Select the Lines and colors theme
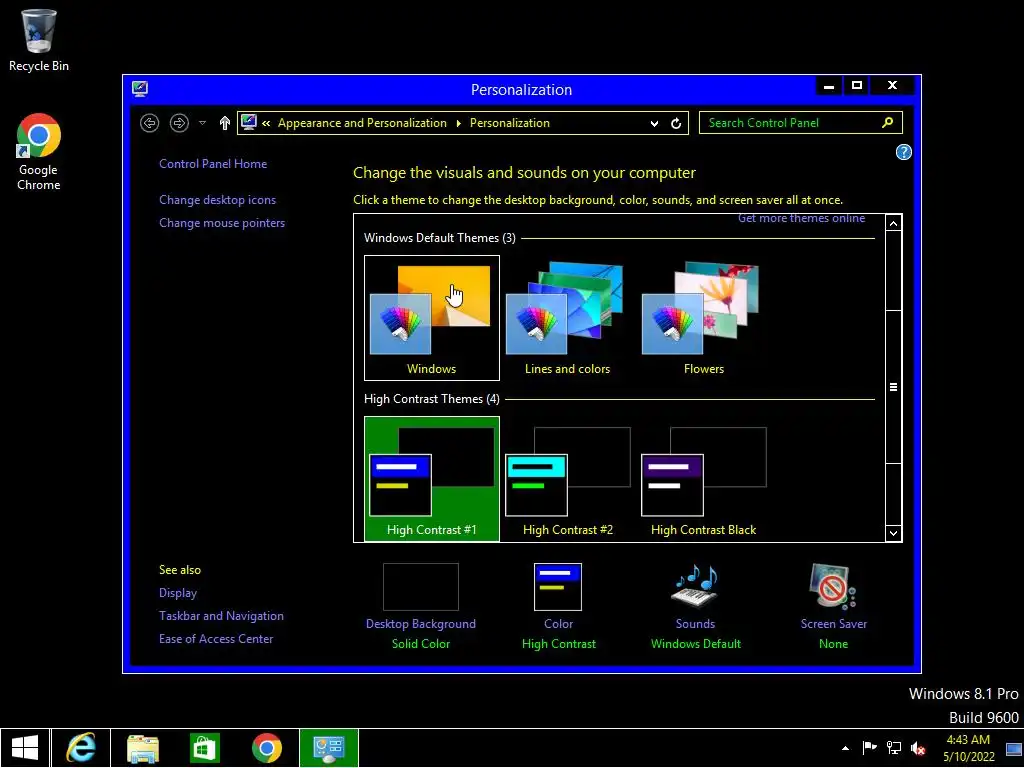This screenshot has height=768, width=1024. point(568,318)
